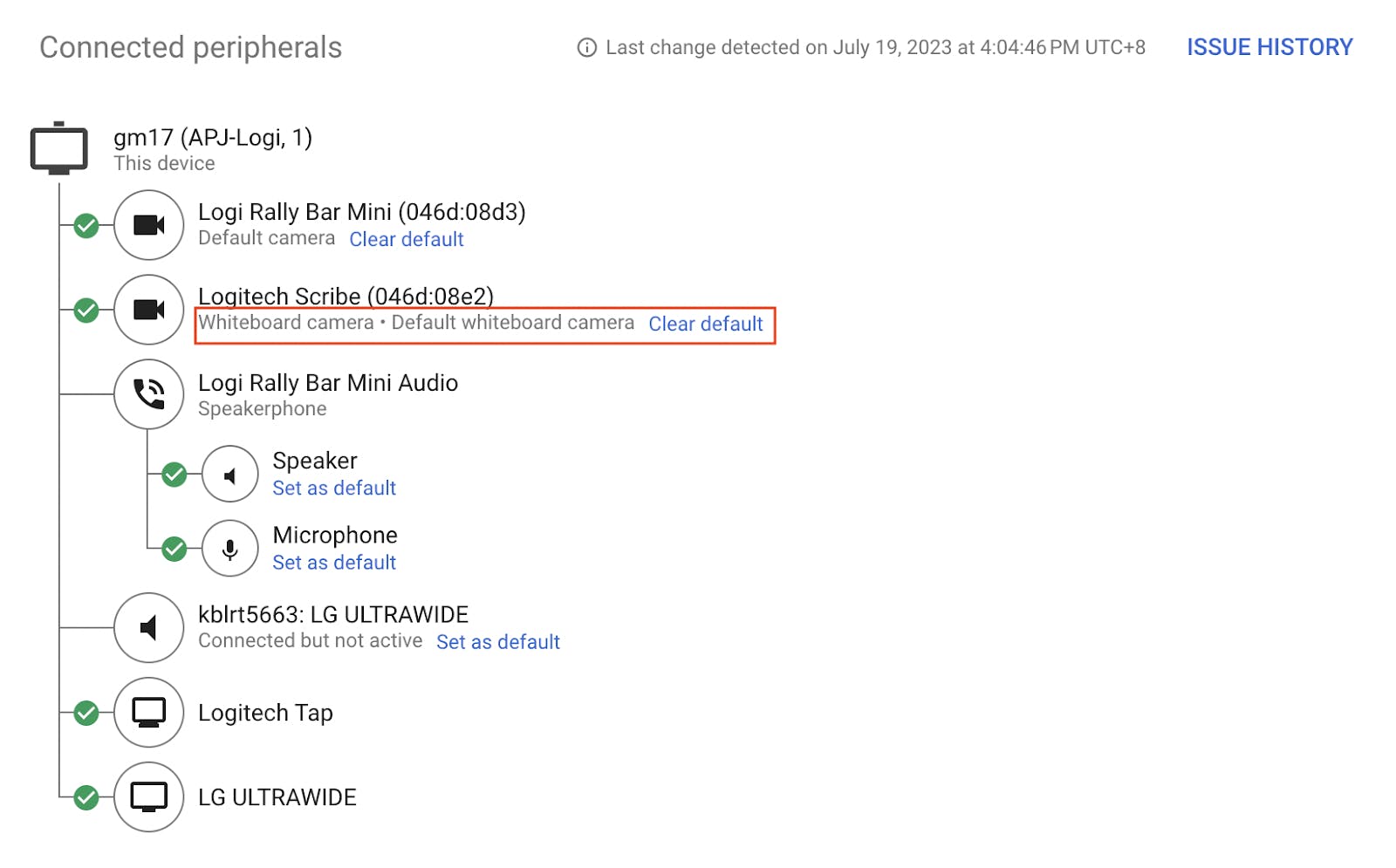The height and width of the screenshot is (868, 1396).
Task: Click green status check beside Speaker
Action: (x=174, y=475)
